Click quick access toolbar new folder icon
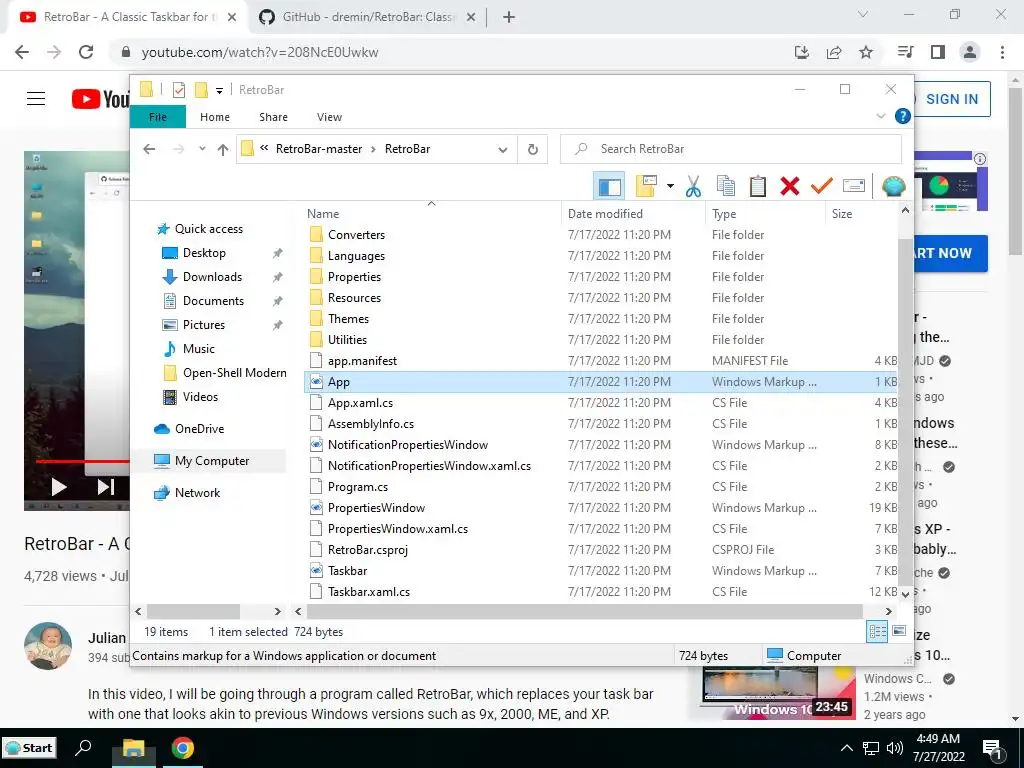This screenshot has height=768, width=1024. [x=201, y=89]
